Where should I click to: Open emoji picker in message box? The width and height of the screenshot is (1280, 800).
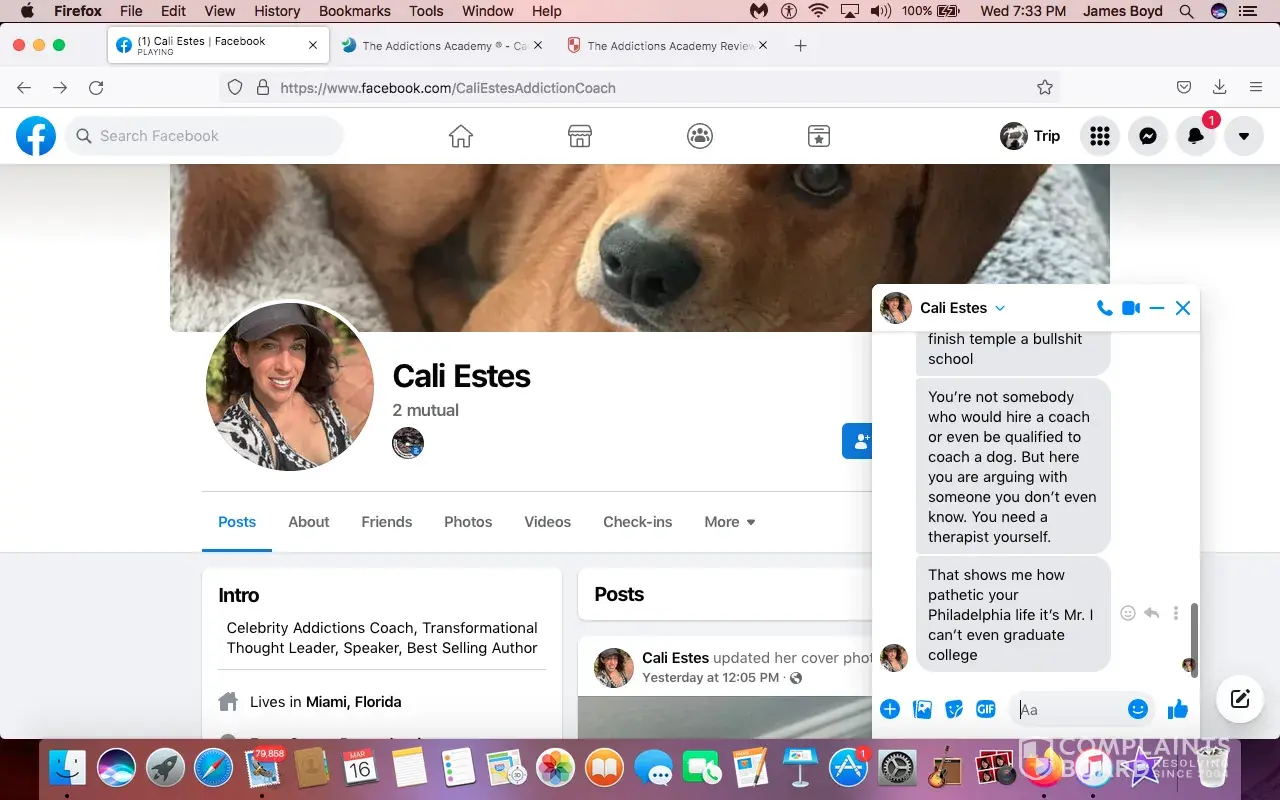tap(1137, 709)
